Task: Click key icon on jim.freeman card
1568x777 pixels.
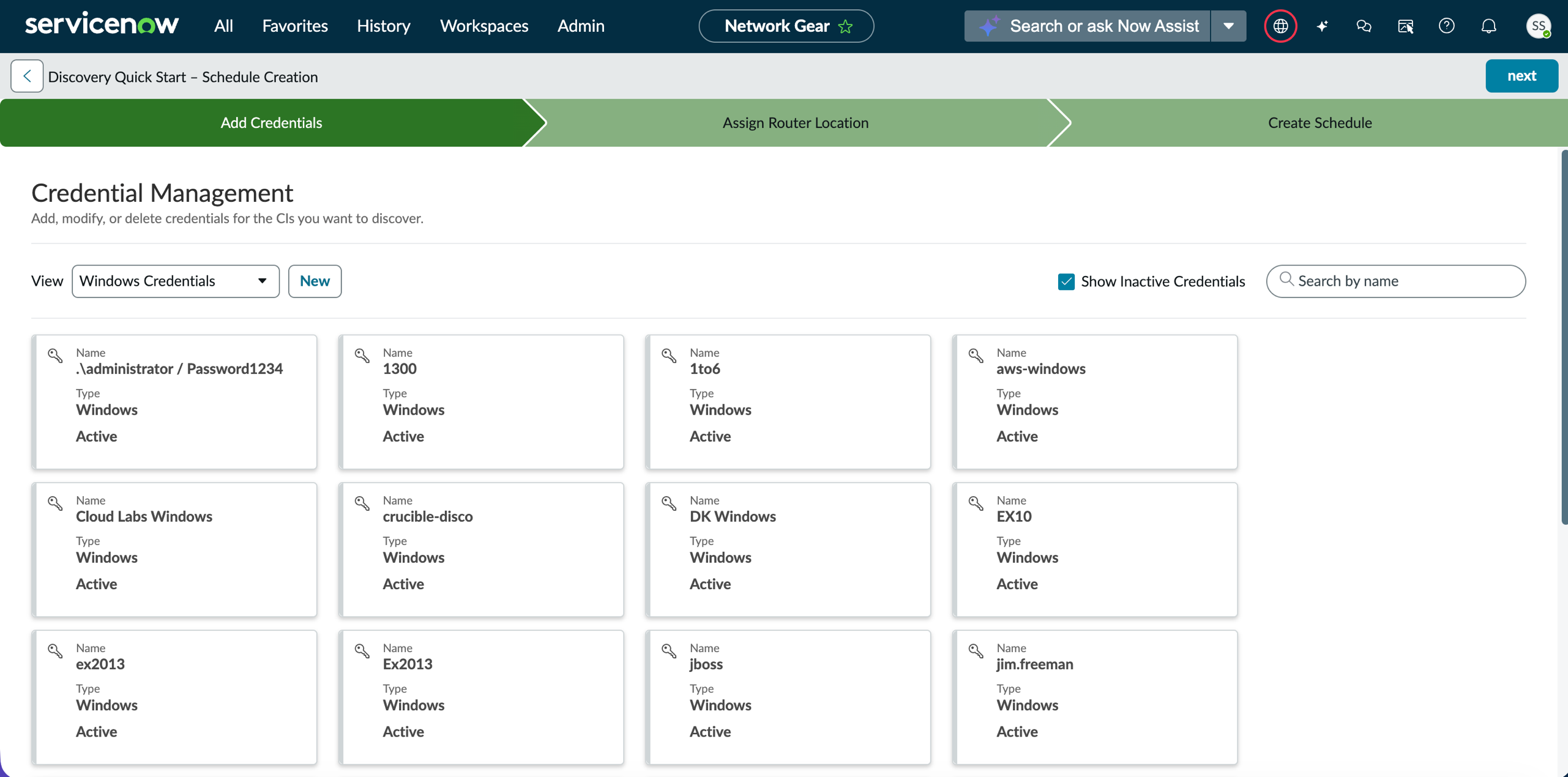Action: pyautogui.click(x=976, y=650)
